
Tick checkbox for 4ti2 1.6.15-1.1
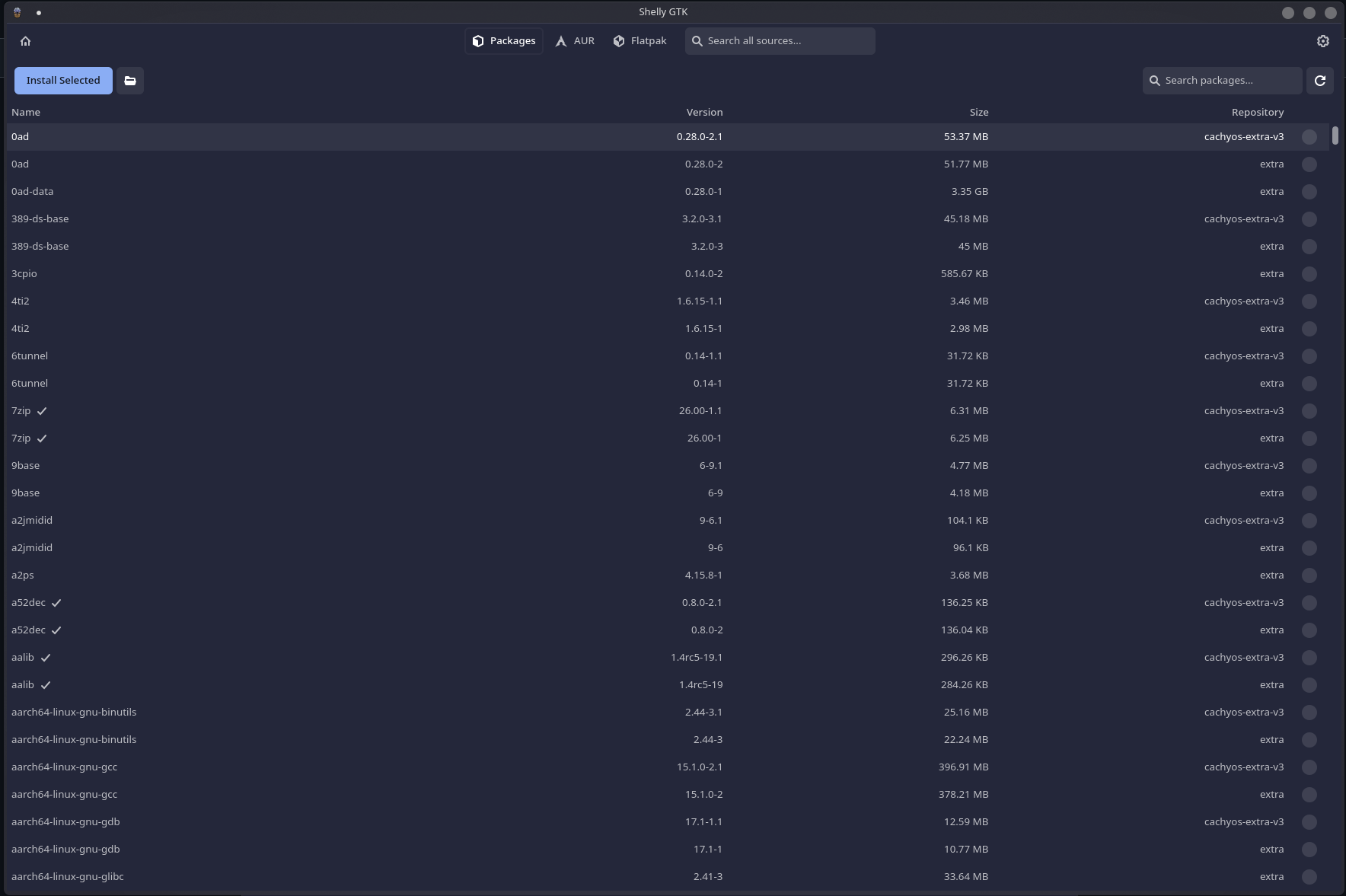coord(1309,301)
